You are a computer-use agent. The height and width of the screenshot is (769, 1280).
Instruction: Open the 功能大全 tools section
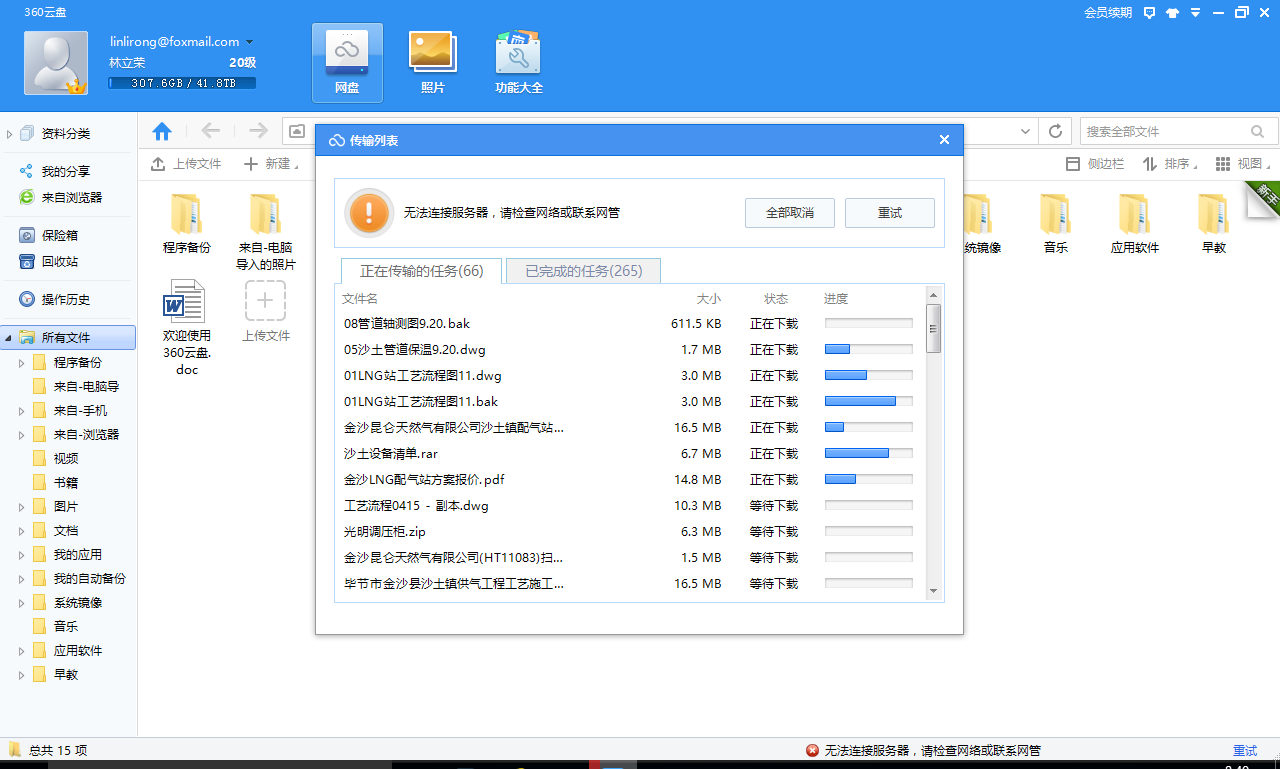(x=519, y=63)
